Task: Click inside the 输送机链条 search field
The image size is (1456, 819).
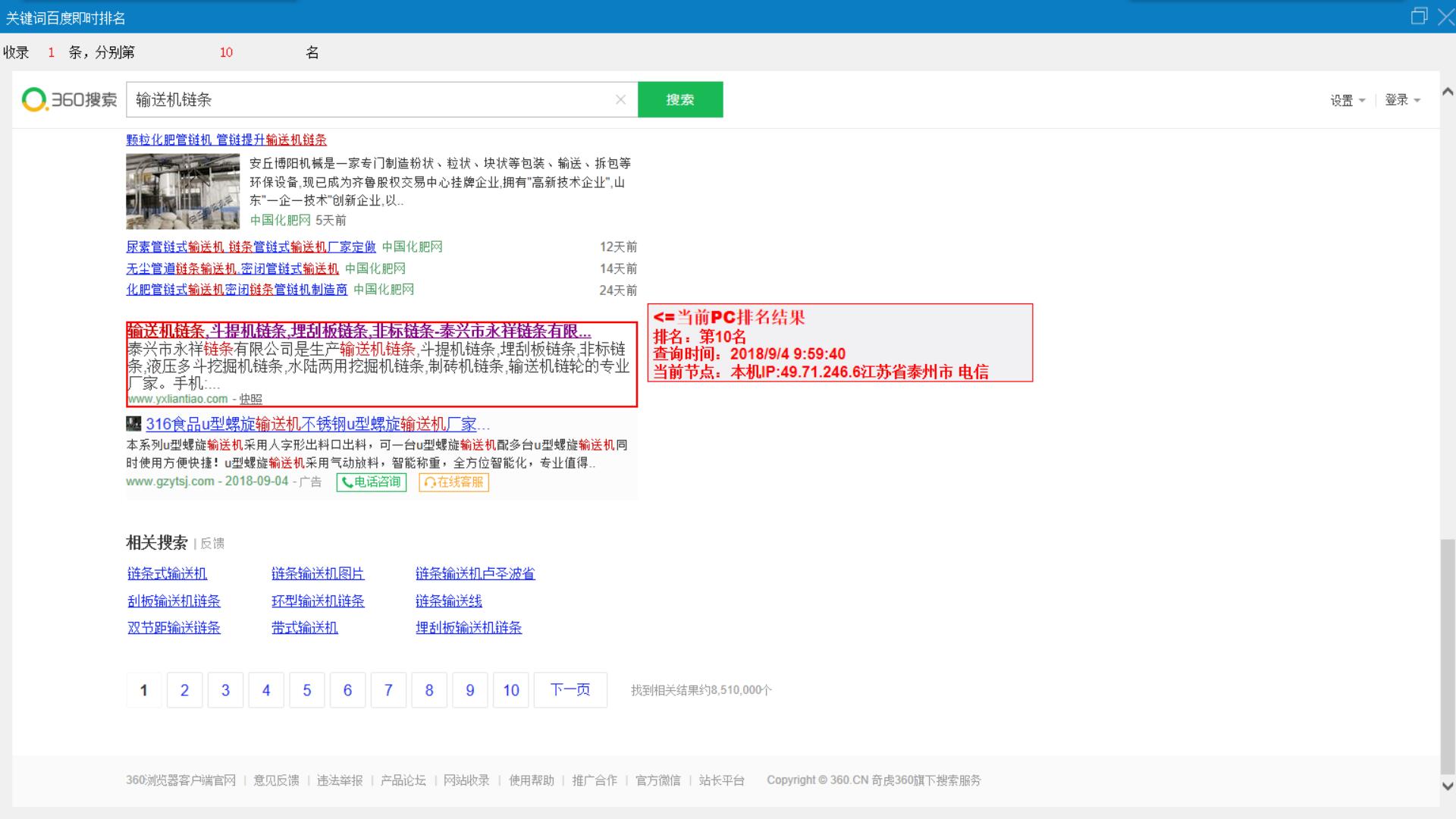Action: [x=364, y=99]
